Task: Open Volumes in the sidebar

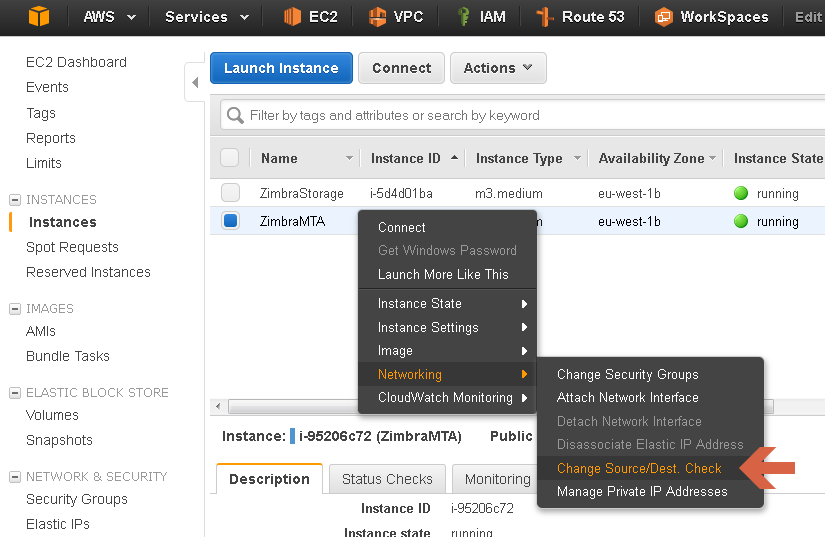Action: 52,416
